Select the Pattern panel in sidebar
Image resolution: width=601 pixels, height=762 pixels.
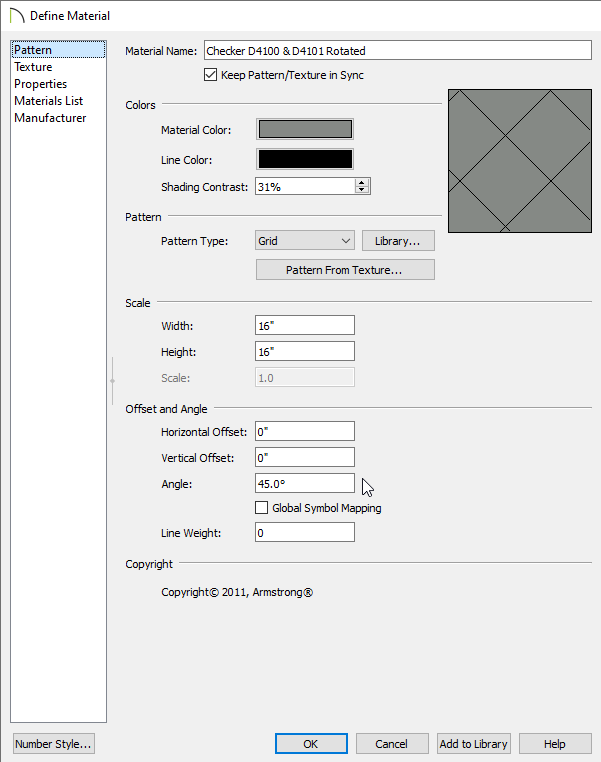coord(58,50)
